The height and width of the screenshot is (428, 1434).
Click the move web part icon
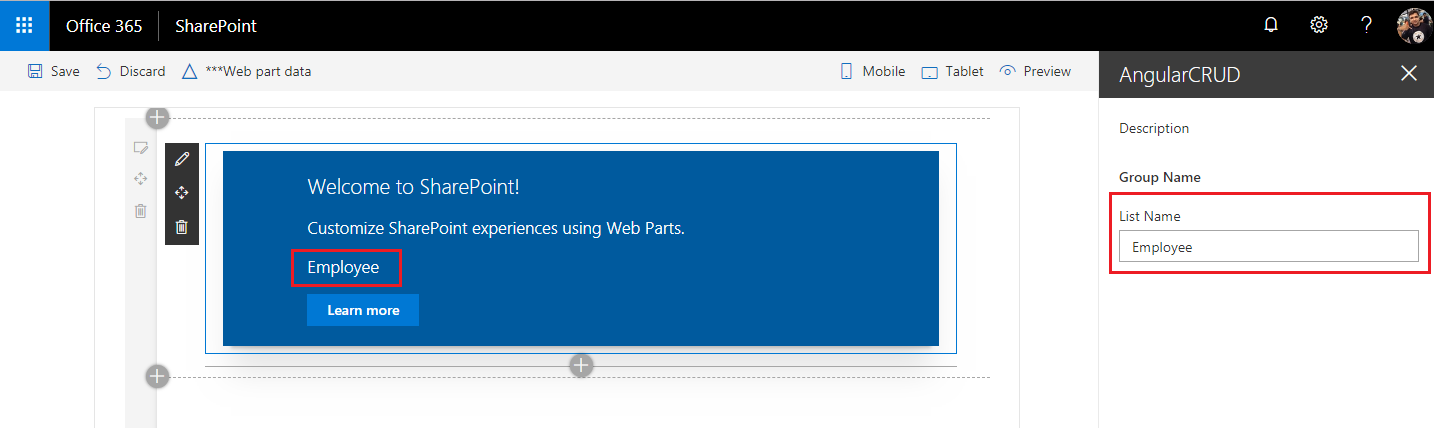pos(181,193)
